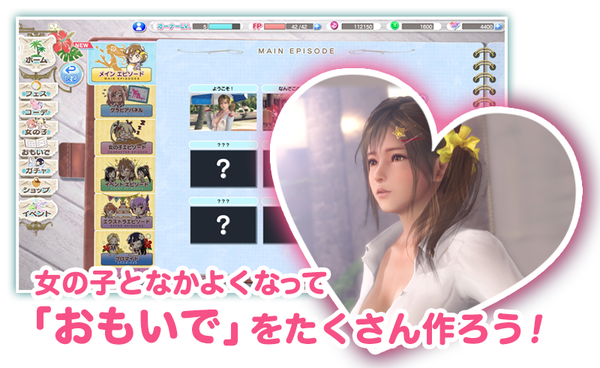The height and width of the screenshot is (368, 600).
Task: Open the owner profile icon
Action: 139,26
